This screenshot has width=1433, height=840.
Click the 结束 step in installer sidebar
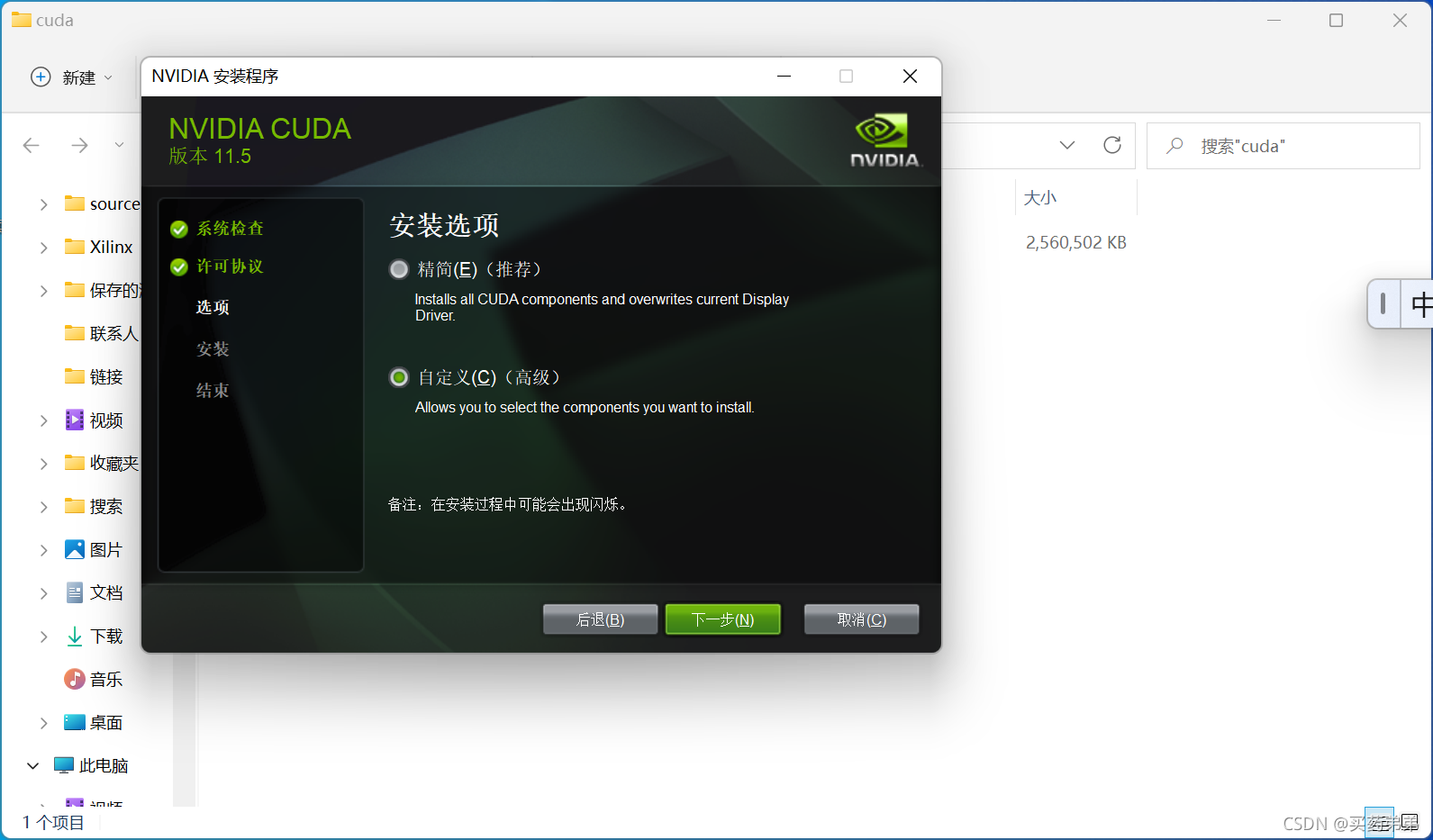click(x=213, y=390)
